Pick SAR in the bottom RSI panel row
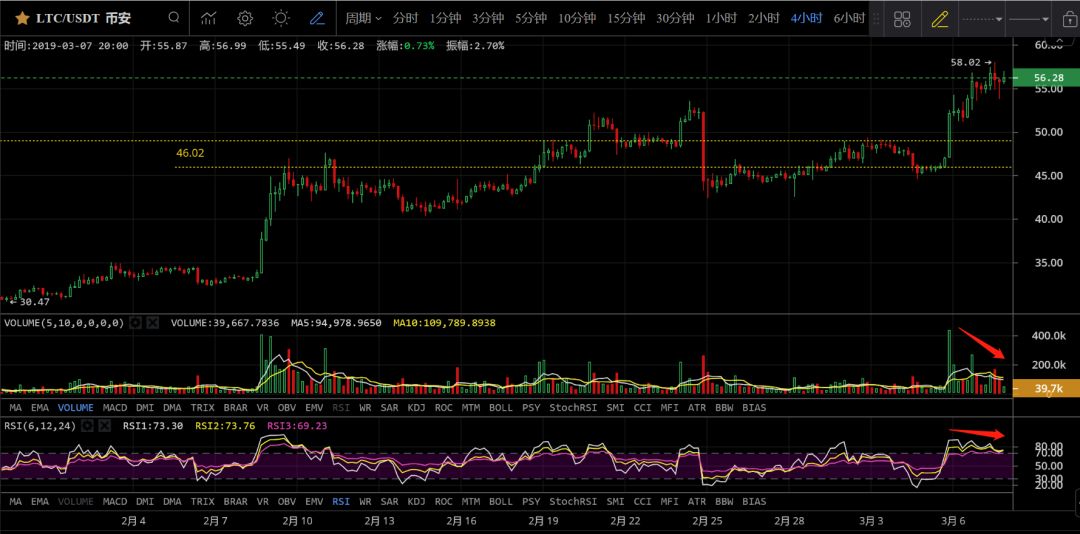This screenshot has width=1080, height=534. 389,502
